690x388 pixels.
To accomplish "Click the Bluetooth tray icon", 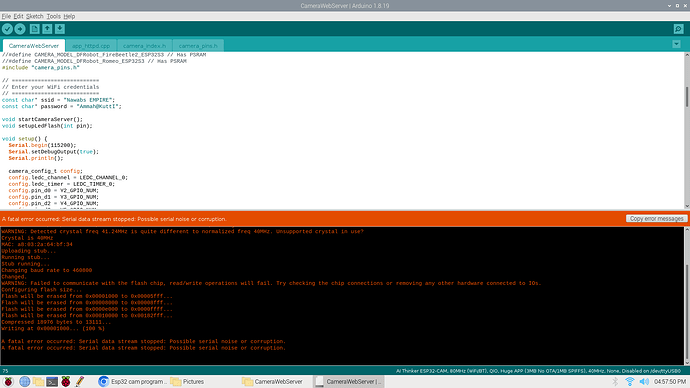I will [x=615, y=381].
